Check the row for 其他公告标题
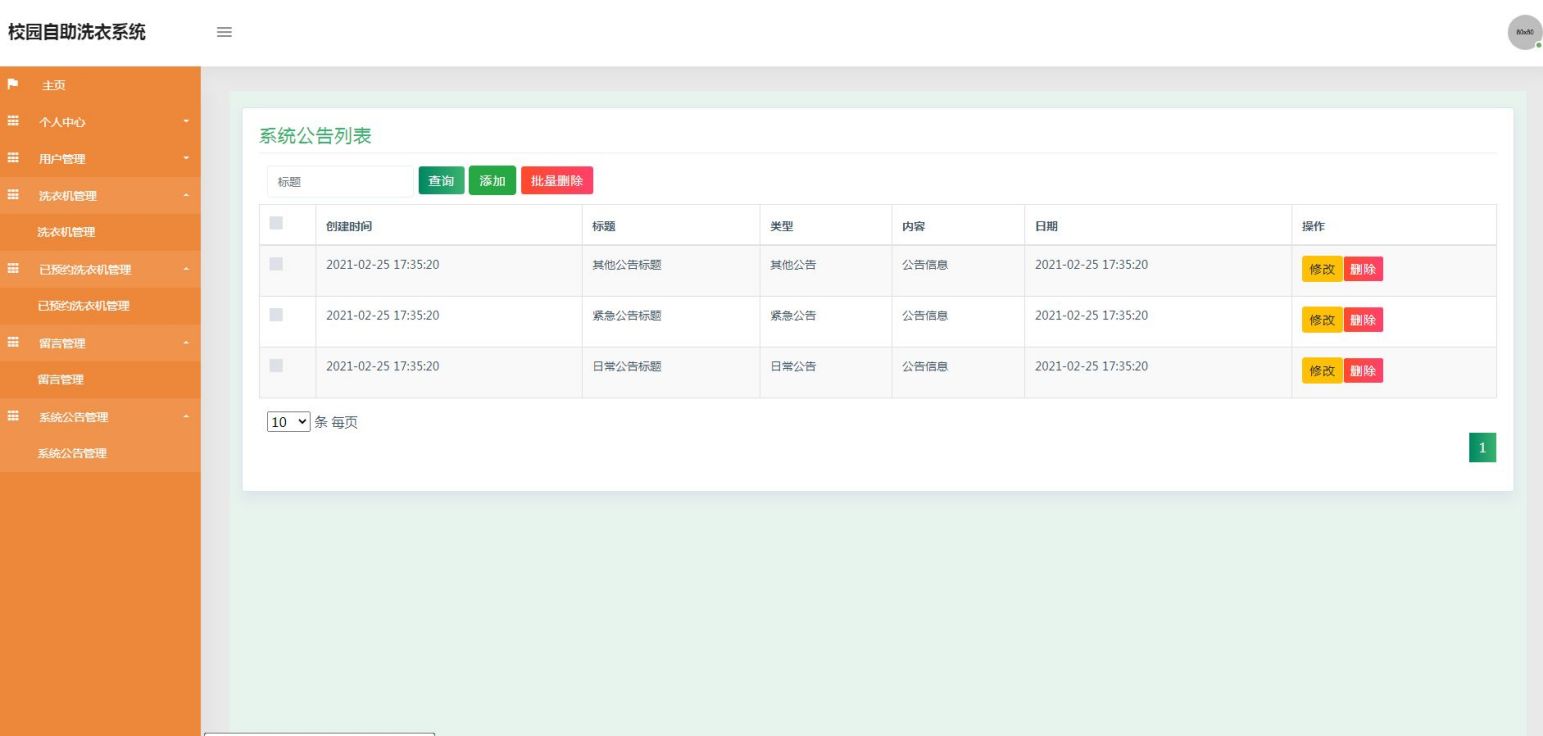The image size is (1543, 736). [277, 264]
